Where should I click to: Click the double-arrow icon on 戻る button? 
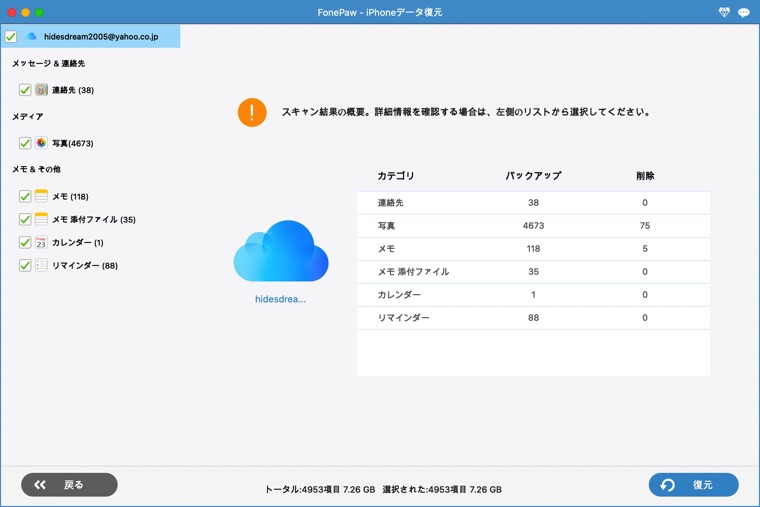40,485
